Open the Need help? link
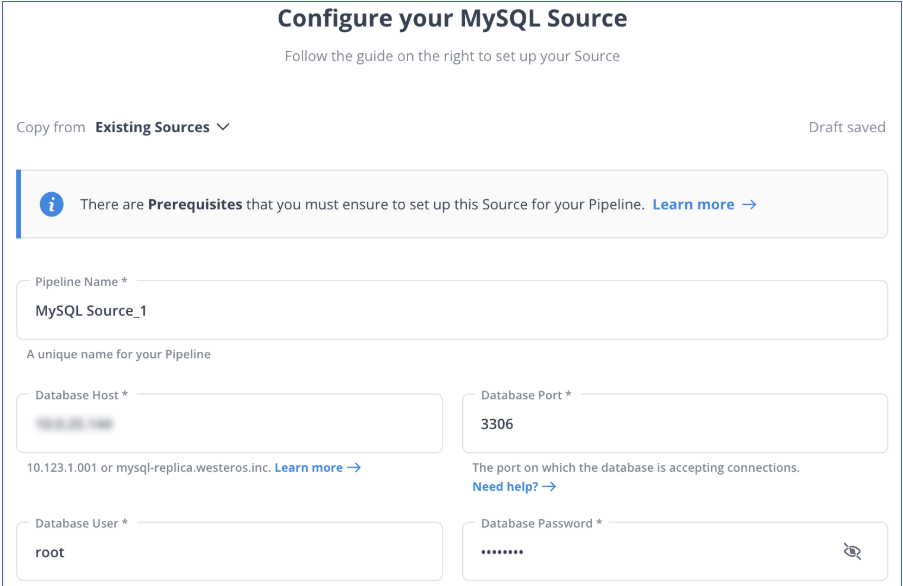The width and height of the screenshot is (903, 586). (x=514, y=486)
